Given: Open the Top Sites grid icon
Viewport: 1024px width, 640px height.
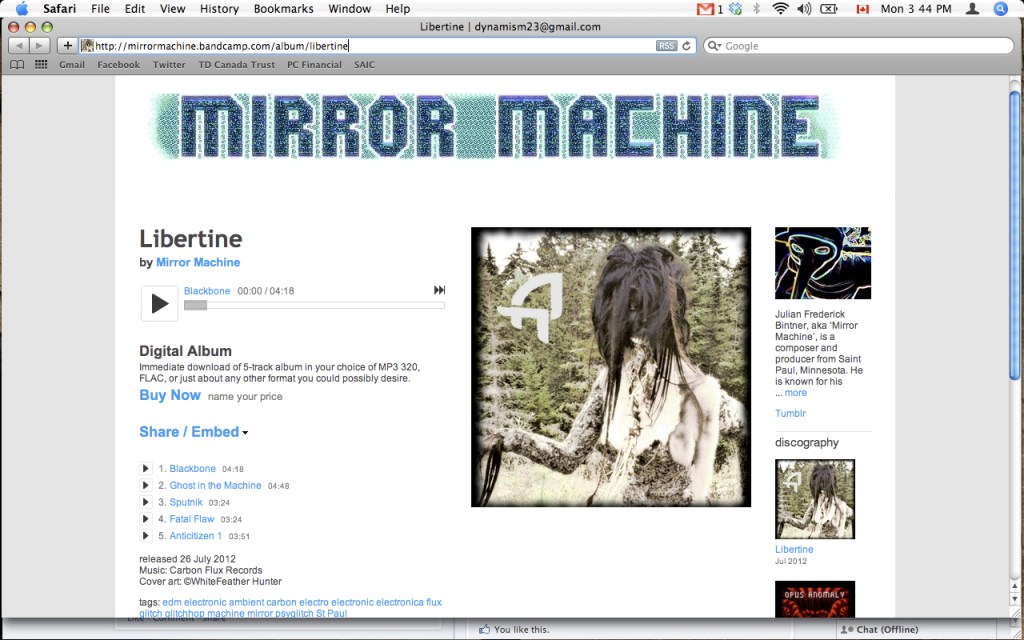Looking at the screenshot, I should 41,64.
